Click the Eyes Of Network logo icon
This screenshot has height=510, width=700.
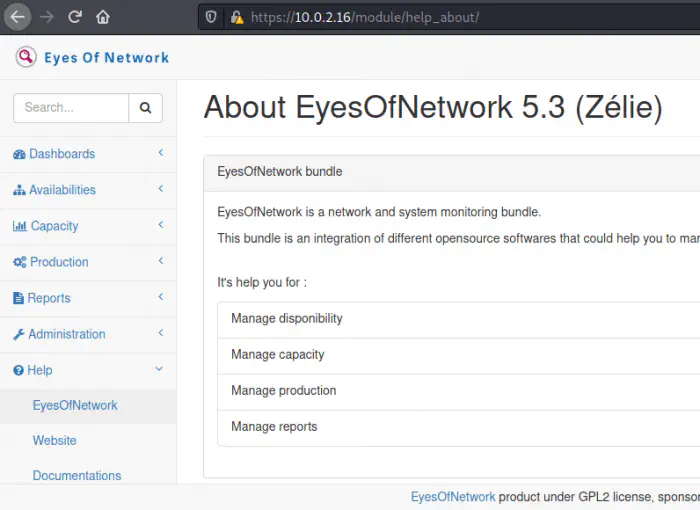point(26,57)
